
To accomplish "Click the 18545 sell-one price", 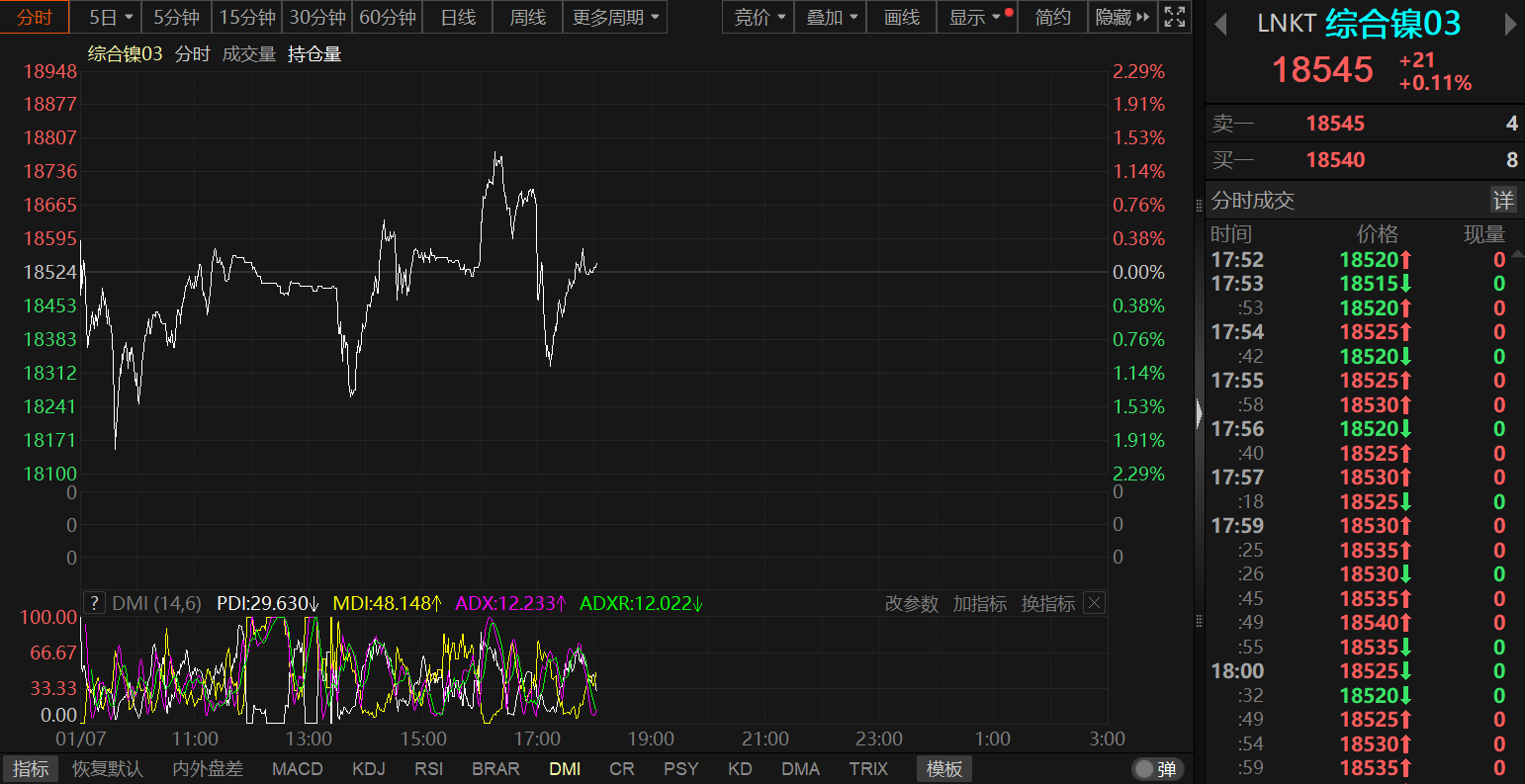I will 1335,124.
